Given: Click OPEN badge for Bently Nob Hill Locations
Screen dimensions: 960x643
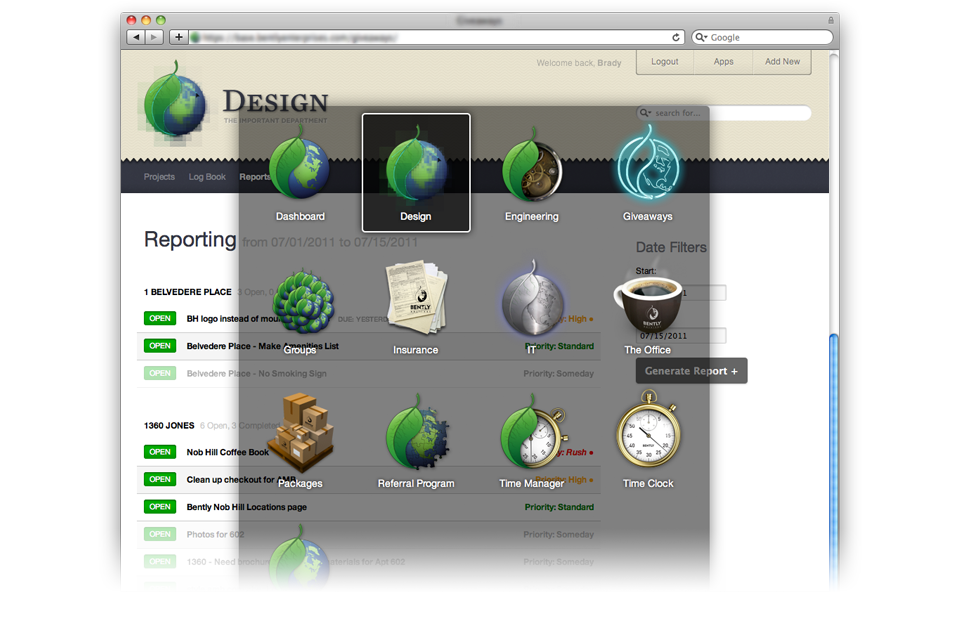Looking at the screenshot, I should coord(160,506).
